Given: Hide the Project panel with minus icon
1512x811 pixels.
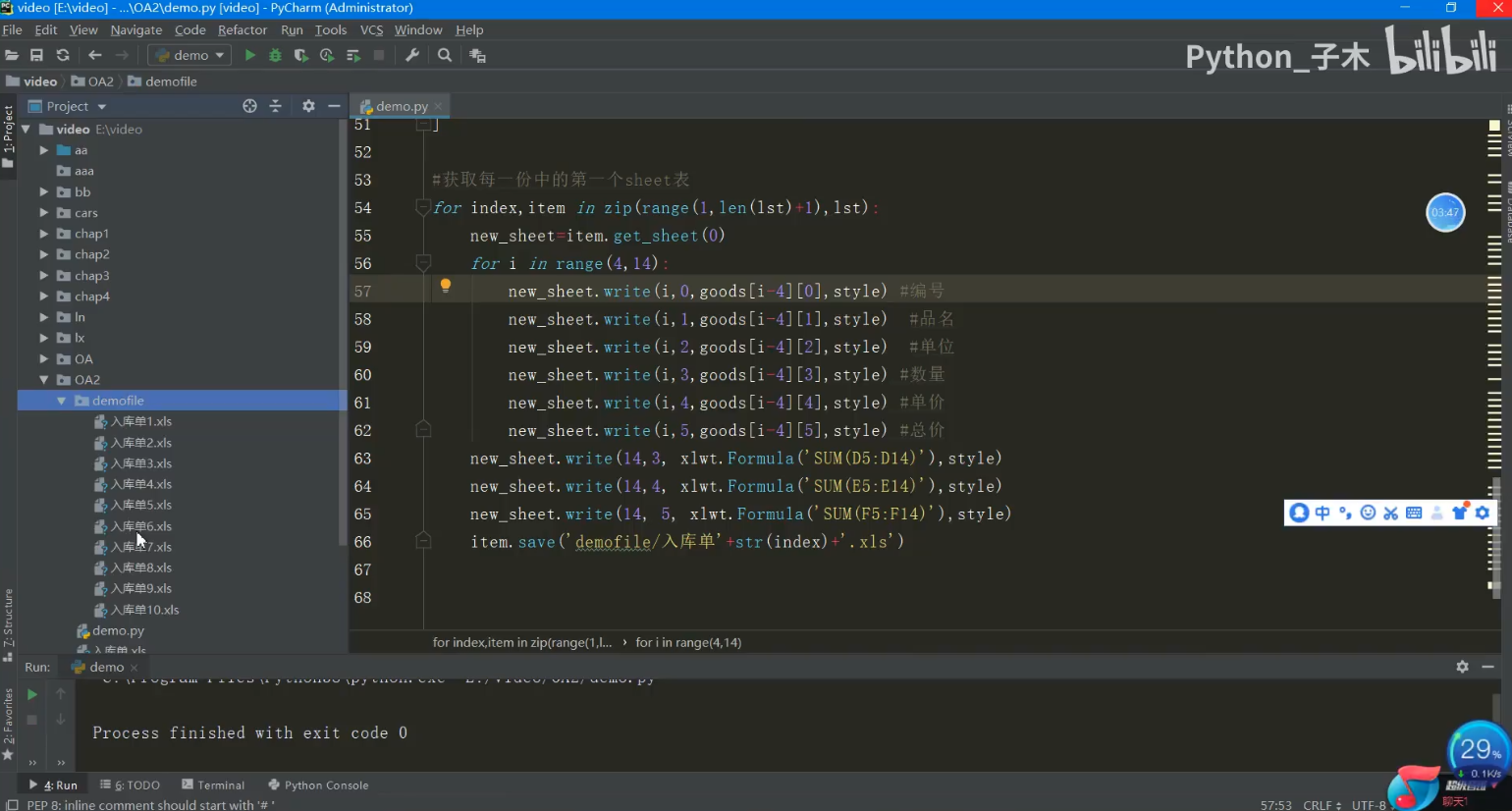Looking at the screenshot, I should coord(334,106).
